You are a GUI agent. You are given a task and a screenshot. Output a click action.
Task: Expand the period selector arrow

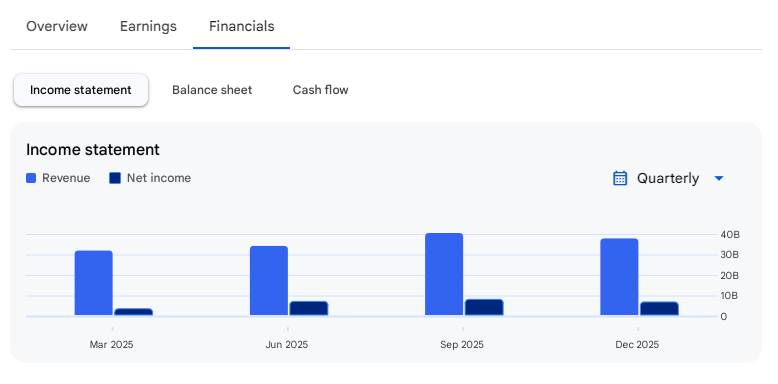(719, 179)
